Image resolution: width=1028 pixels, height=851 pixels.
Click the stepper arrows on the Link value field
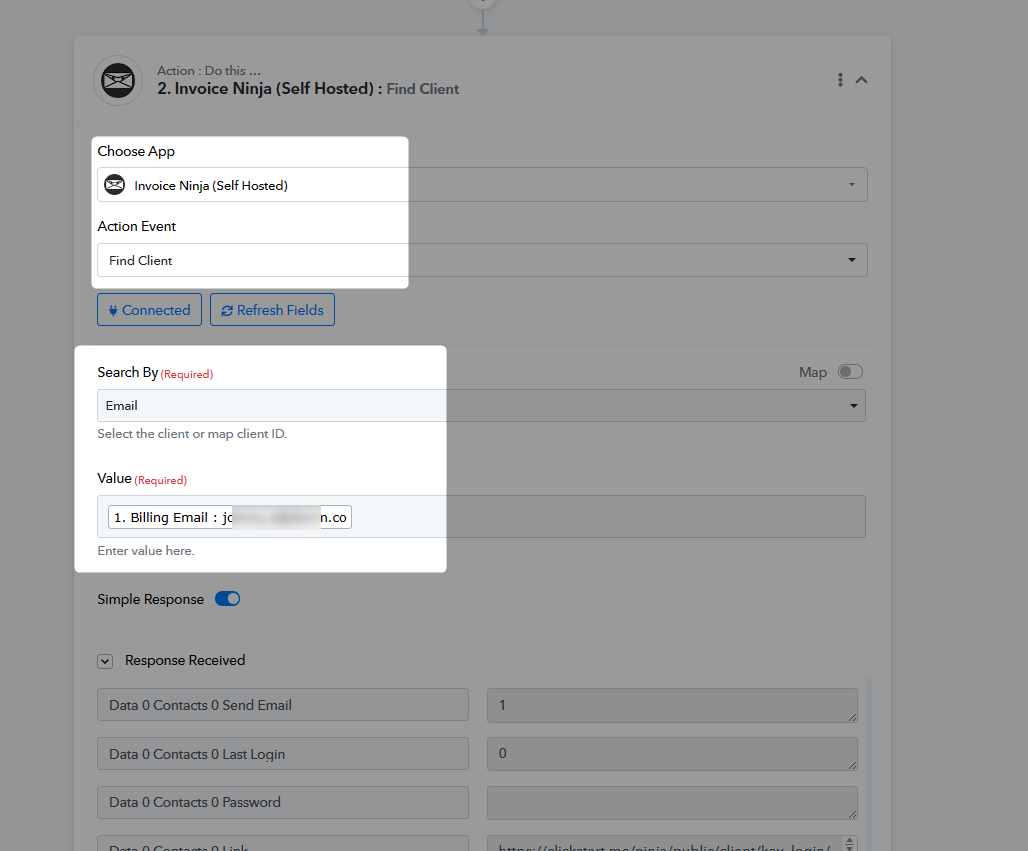(x=849, y=844)
